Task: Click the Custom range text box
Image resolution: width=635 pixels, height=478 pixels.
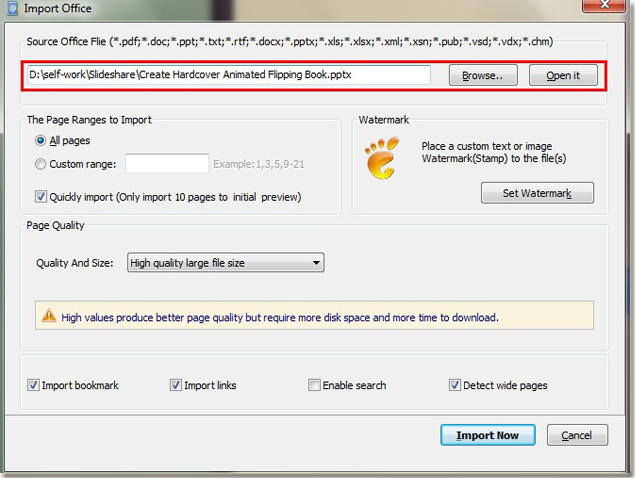Action: 167,164
